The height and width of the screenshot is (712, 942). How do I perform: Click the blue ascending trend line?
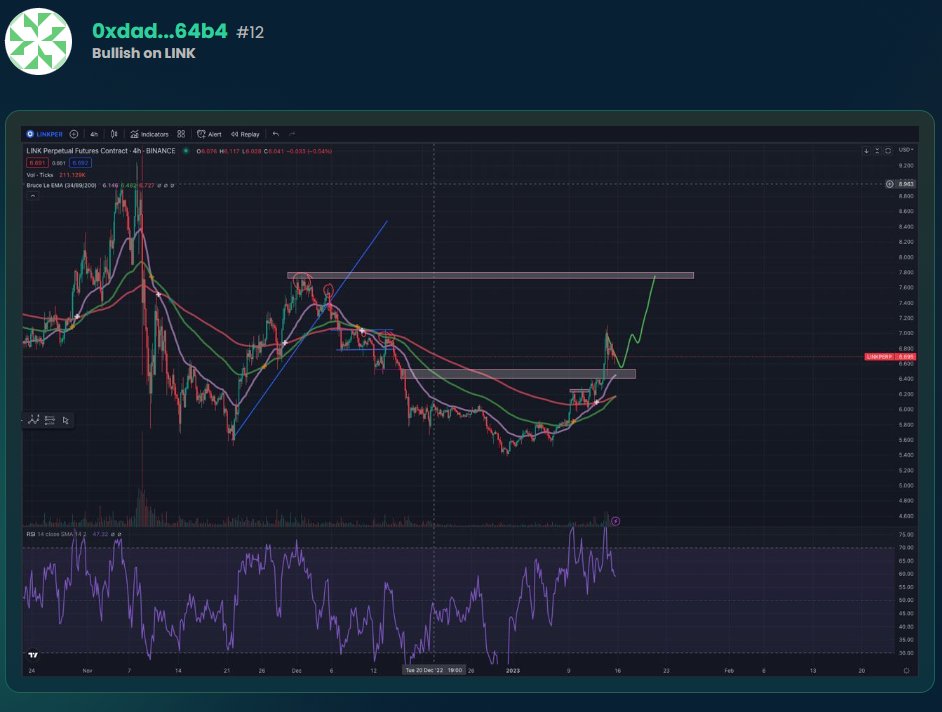click(x=310, y=329)
